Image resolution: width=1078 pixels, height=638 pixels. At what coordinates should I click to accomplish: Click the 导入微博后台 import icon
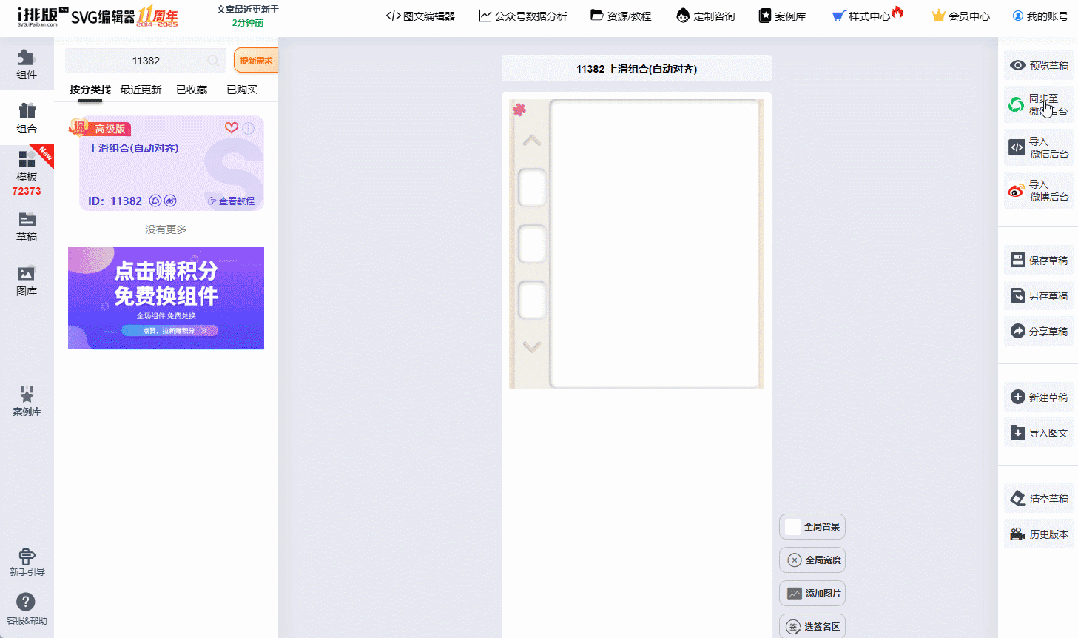coord(1036,190)
